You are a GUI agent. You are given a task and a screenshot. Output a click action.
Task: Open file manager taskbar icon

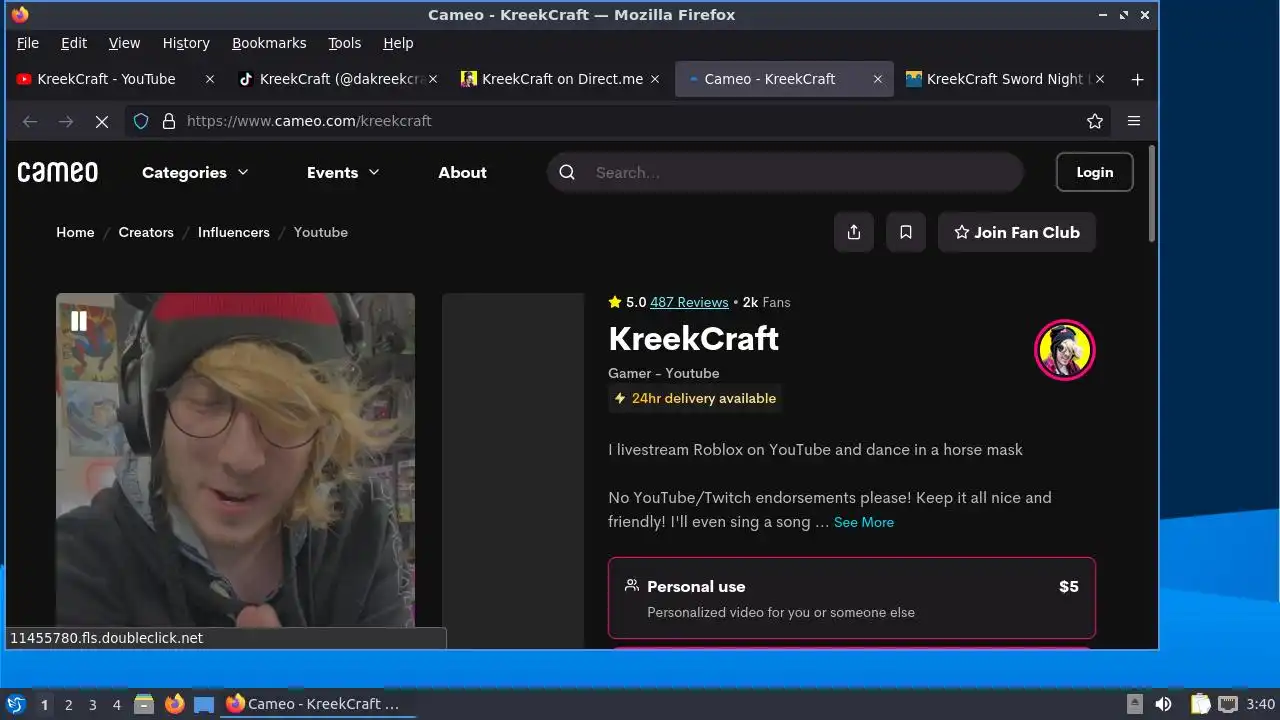(x=144, y=704)
